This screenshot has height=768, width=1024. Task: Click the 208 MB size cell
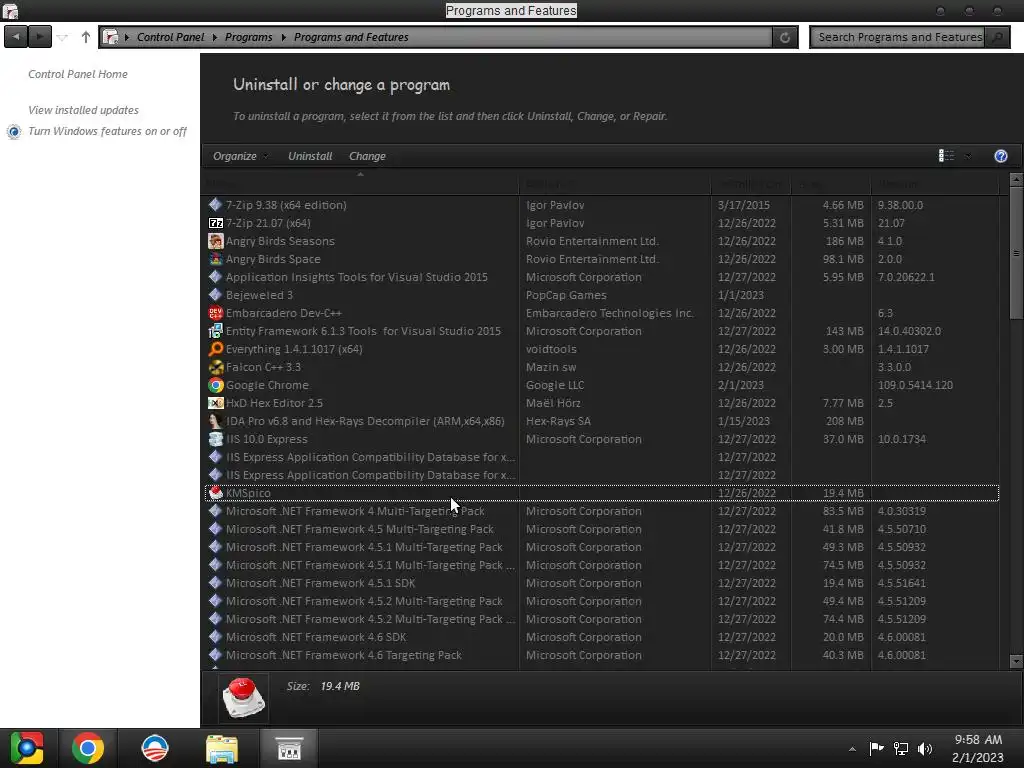tap(844, 421)
